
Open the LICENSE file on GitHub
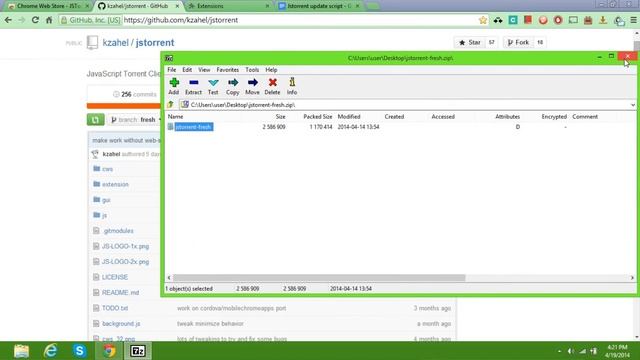coord(115,277)
